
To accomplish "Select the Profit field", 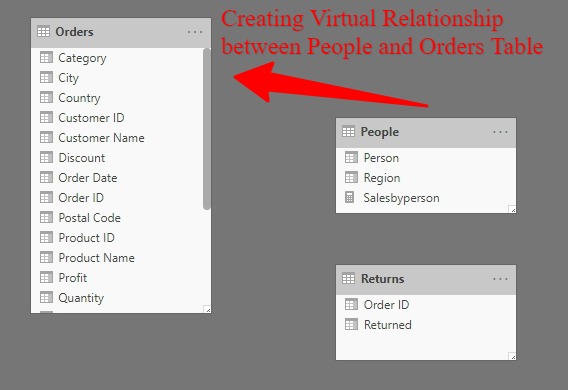I will (73, 278).
